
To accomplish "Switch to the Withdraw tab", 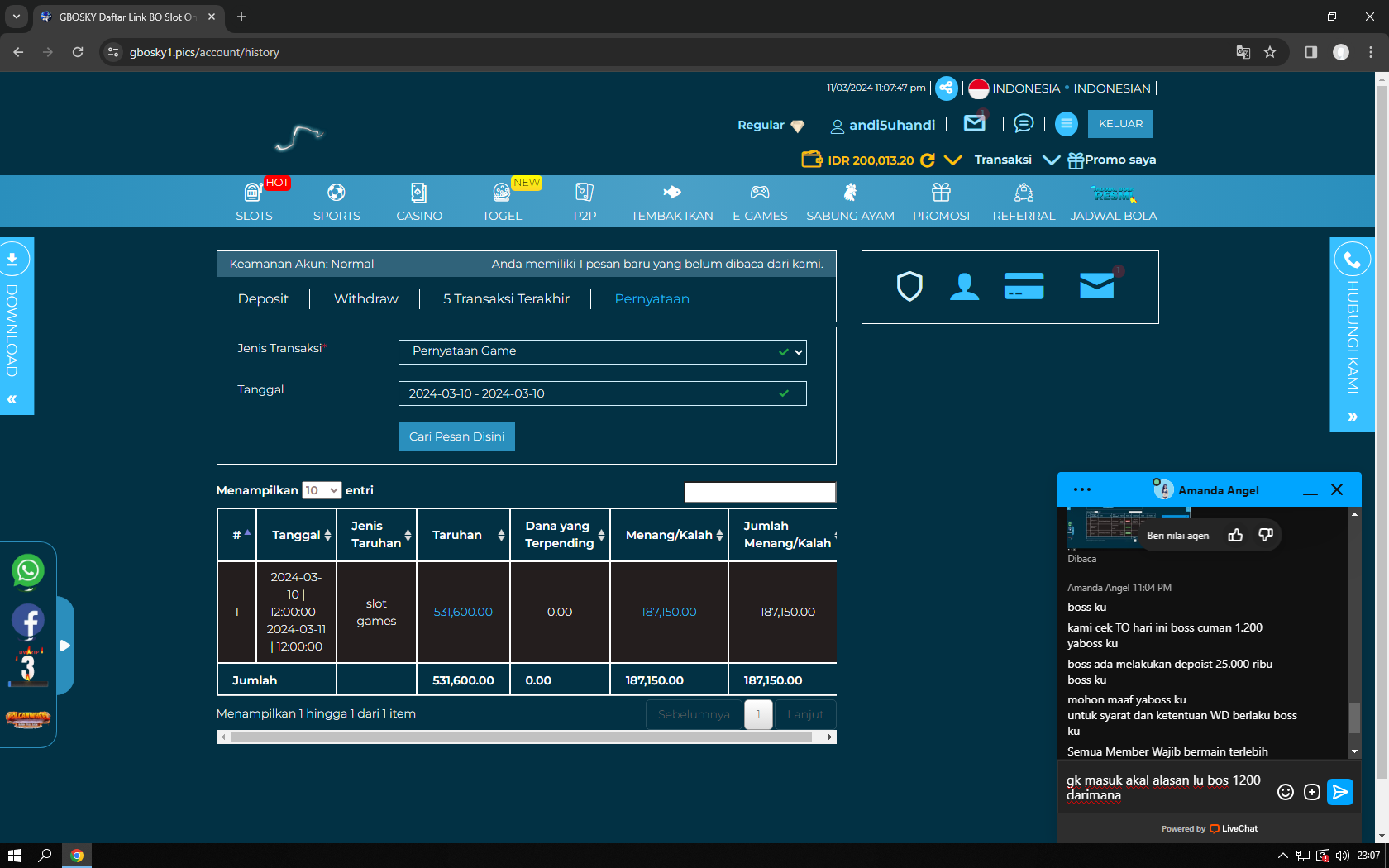I will coord(365,299).
